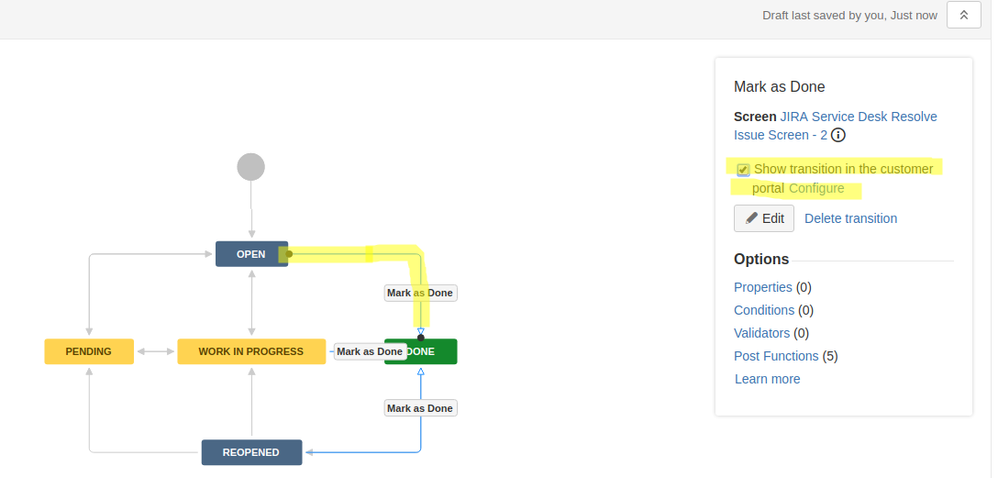The width and height of the screenshot is (998, 478).
Task: Open the Properties option
Action: [x=763, y=287]
